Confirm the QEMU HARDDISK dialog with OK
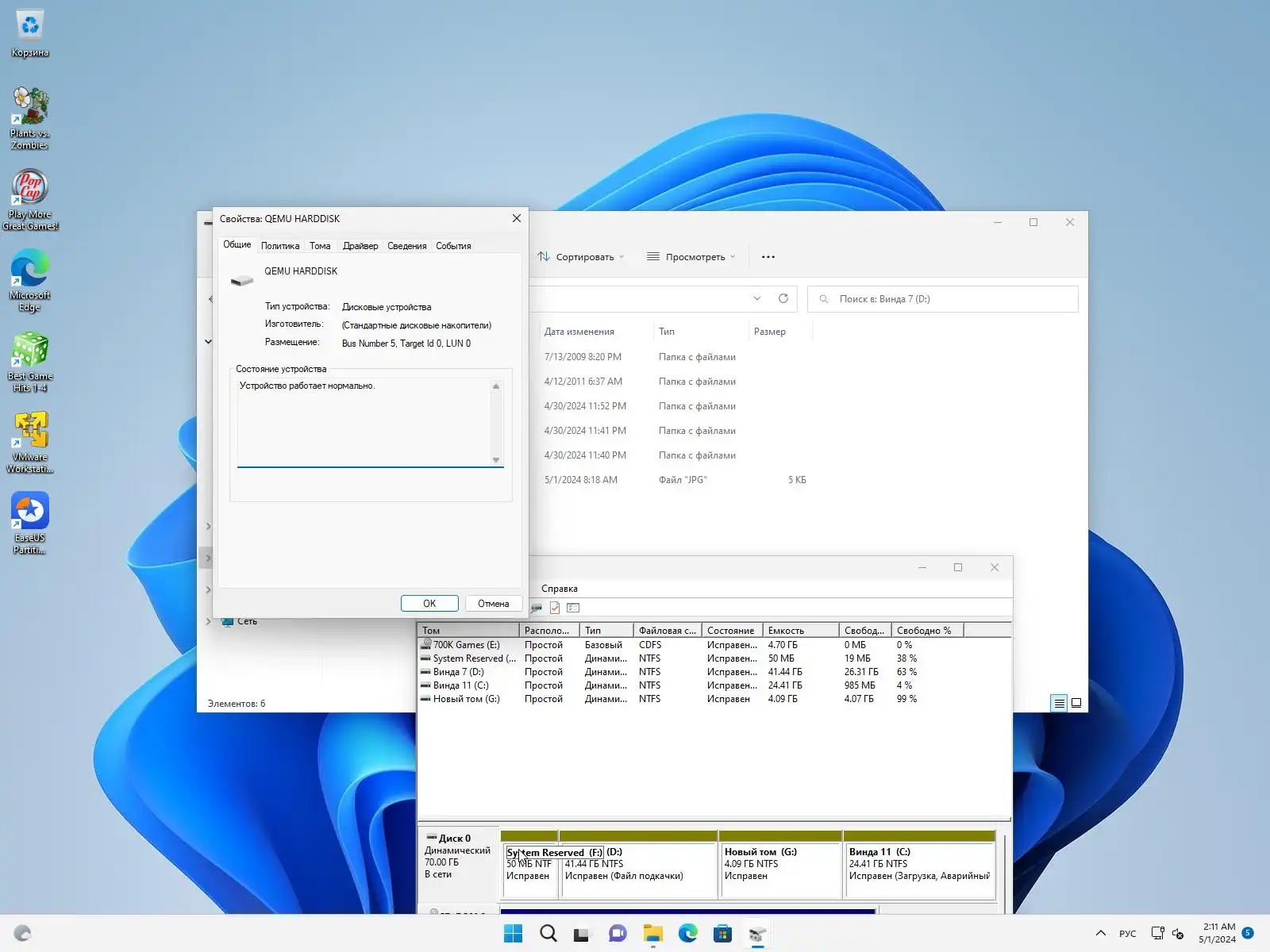The image size is (1270, 952). coord(429,604)
